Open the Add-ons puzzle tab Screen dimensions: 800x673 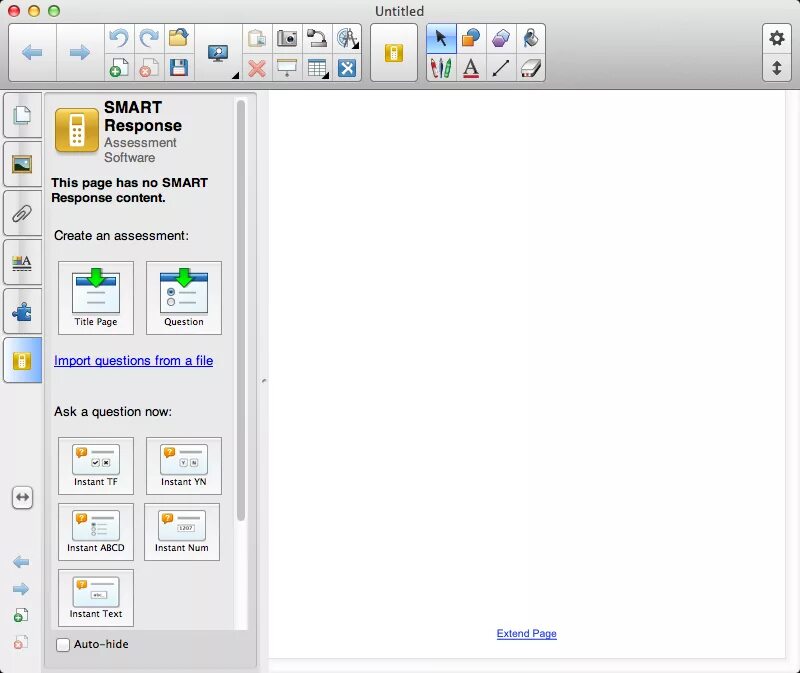click(22, 311)
